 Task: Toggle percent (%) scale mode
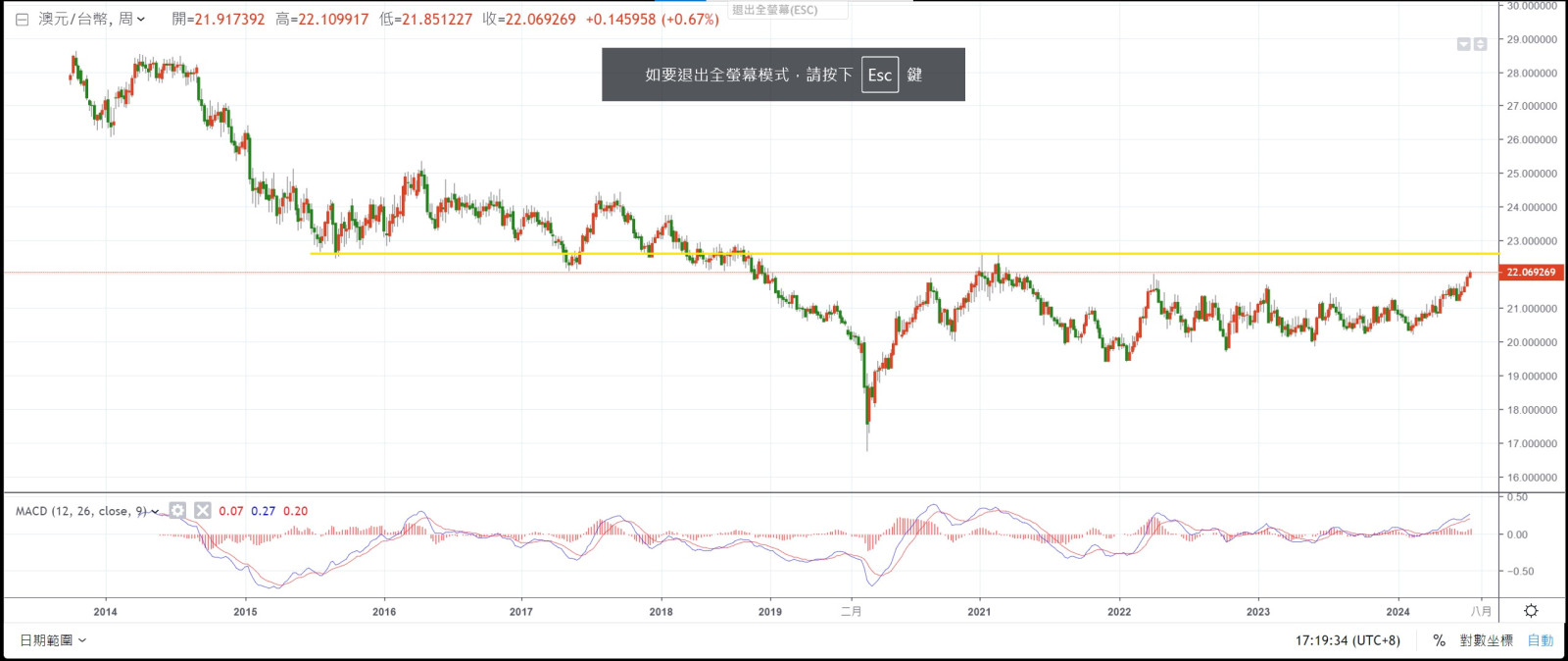point(1439,640)
